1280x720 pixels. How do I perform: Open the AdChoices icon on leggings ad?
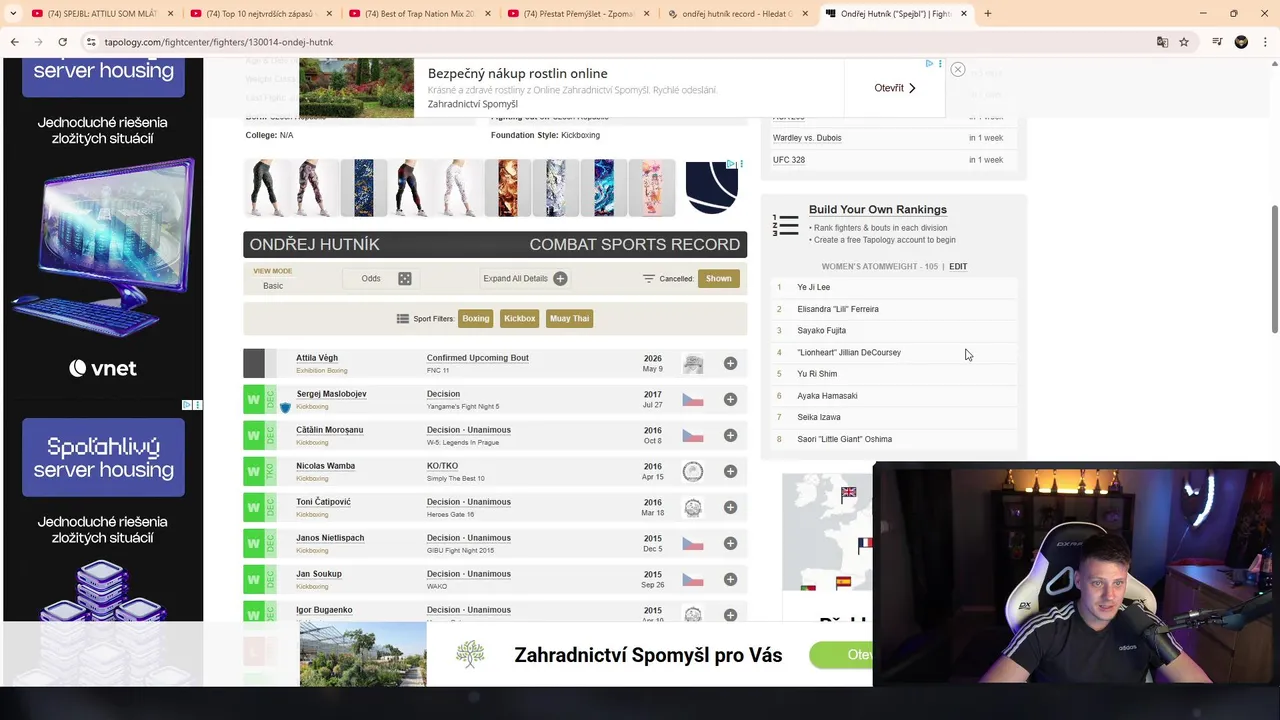(731, 164)
